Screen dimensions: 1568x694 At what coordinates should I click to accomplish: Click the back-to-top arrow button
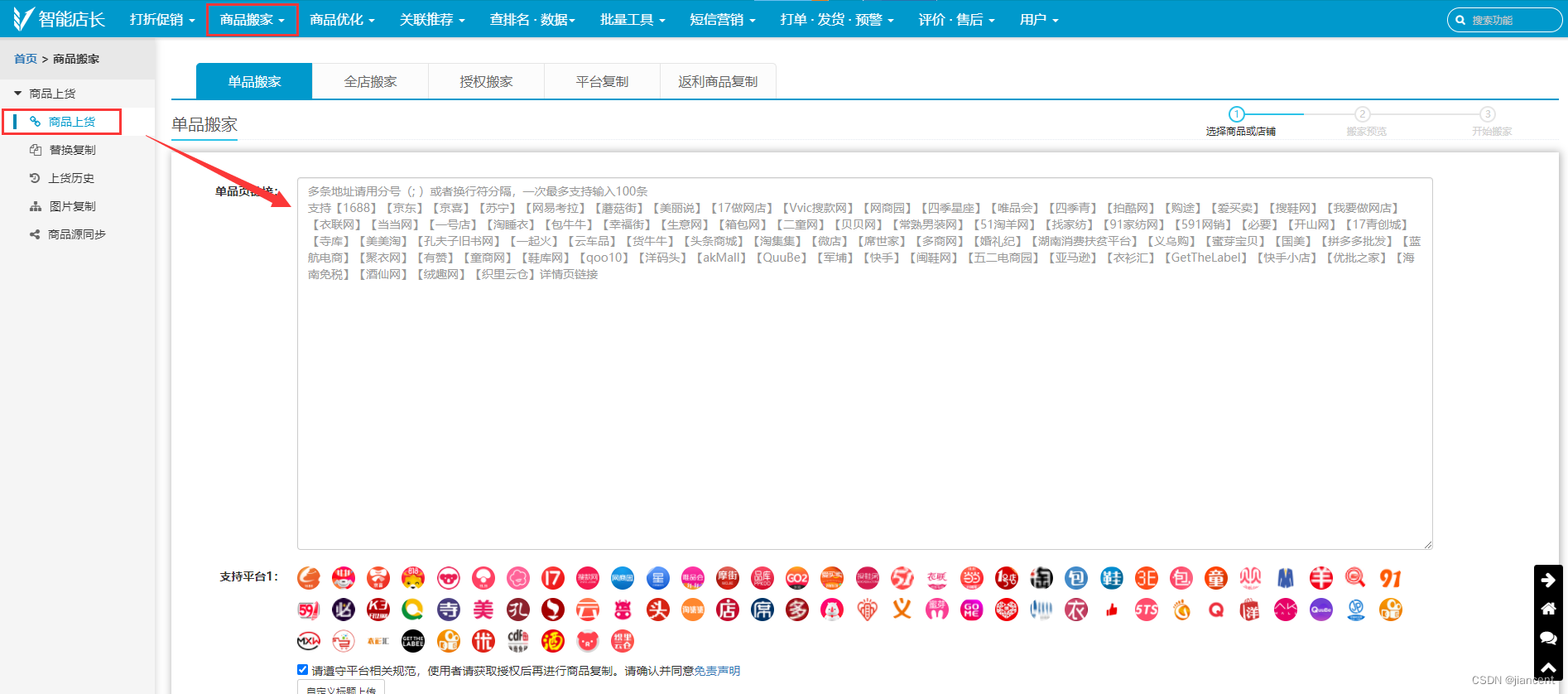point(1548,667)
